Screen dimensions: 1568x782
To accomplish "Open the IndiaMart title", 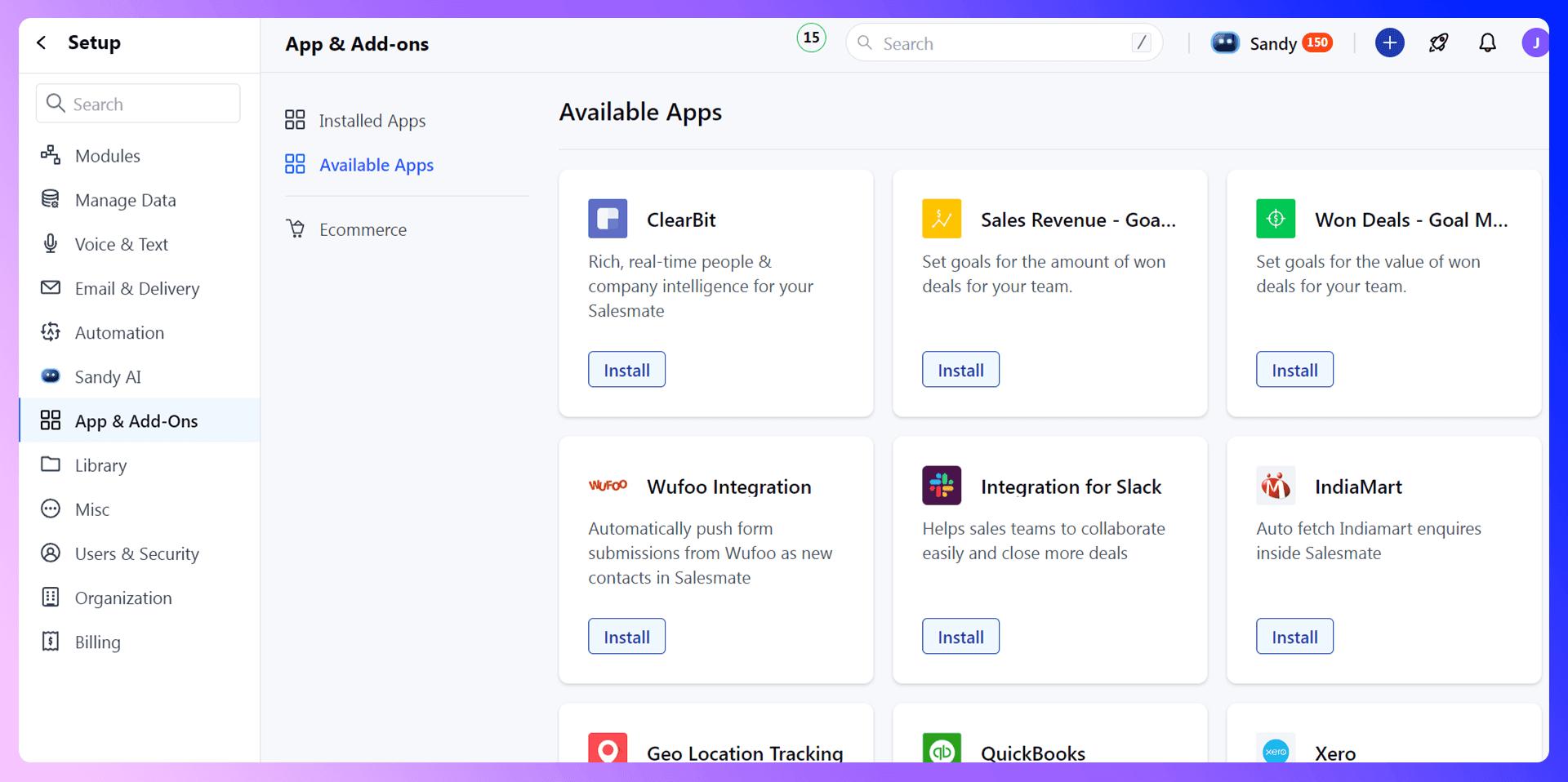I will coord(1358,487).
